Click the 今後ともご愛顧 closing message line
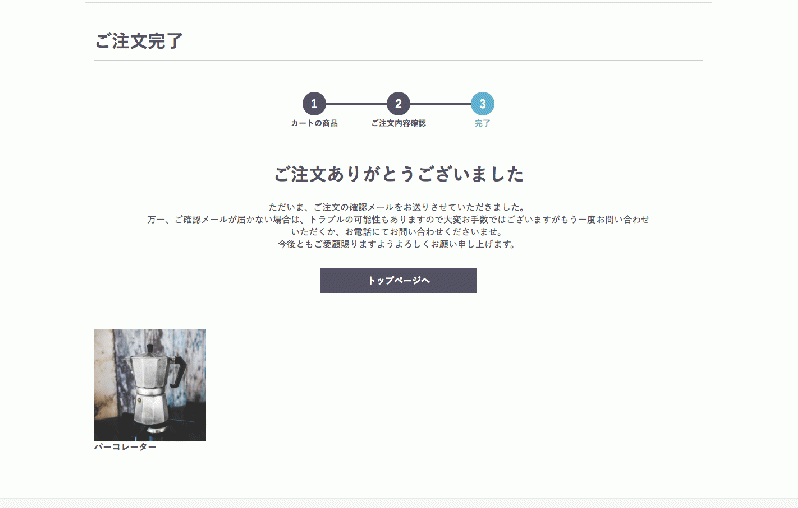798x508 pixels. pos(396,244)
